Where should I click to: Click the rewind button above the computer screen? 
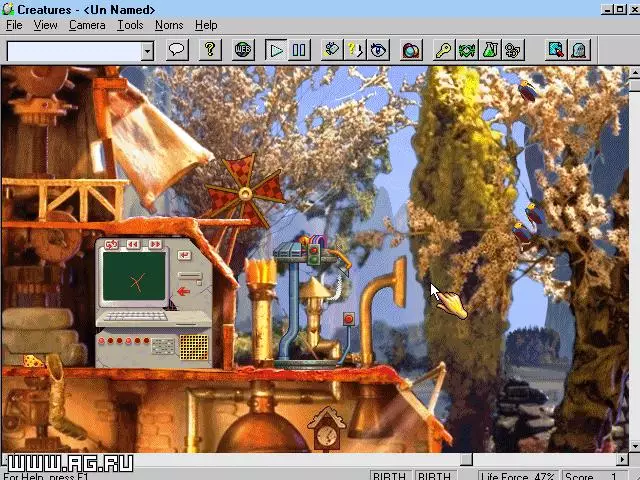tap(133, 244)
